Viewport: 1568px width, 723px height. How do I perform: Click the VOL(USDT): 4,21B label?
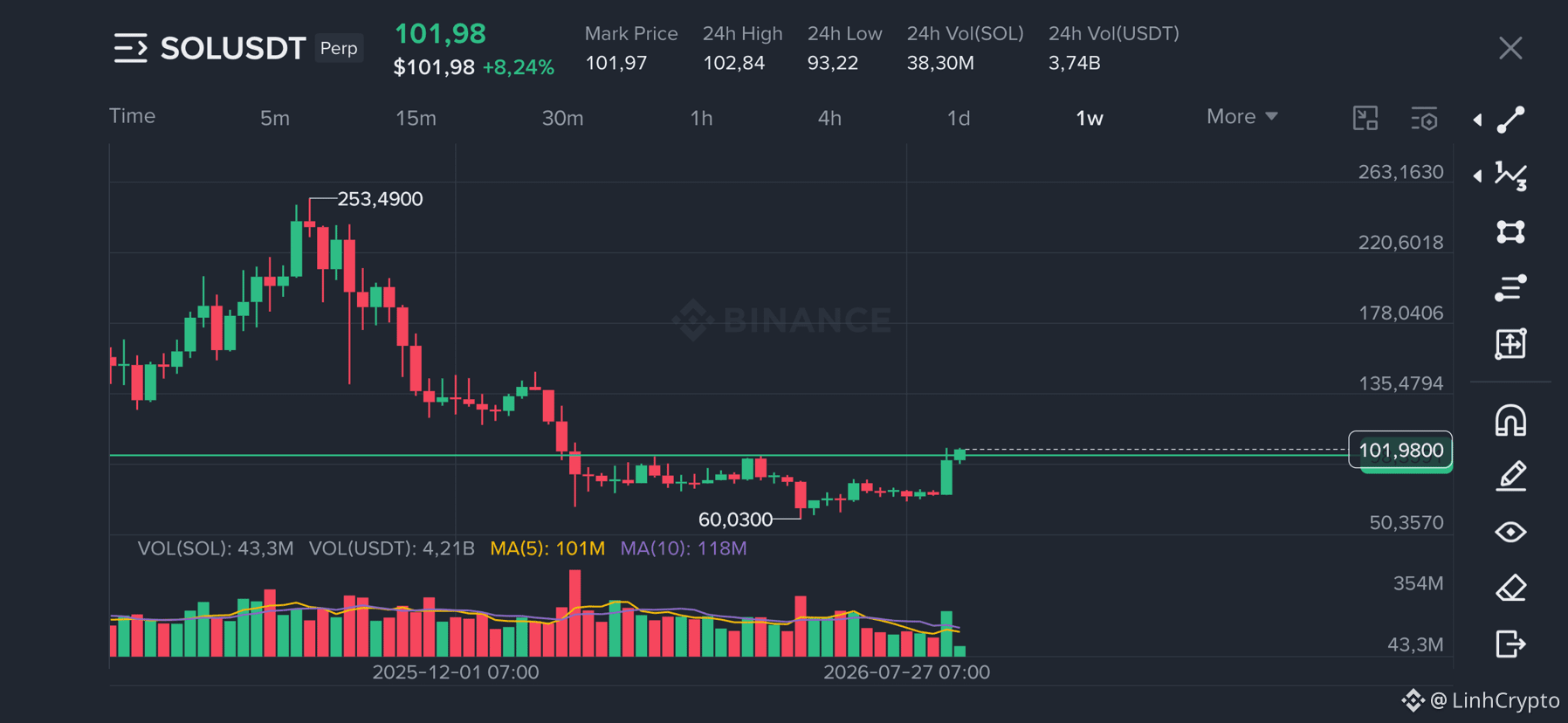392,548
